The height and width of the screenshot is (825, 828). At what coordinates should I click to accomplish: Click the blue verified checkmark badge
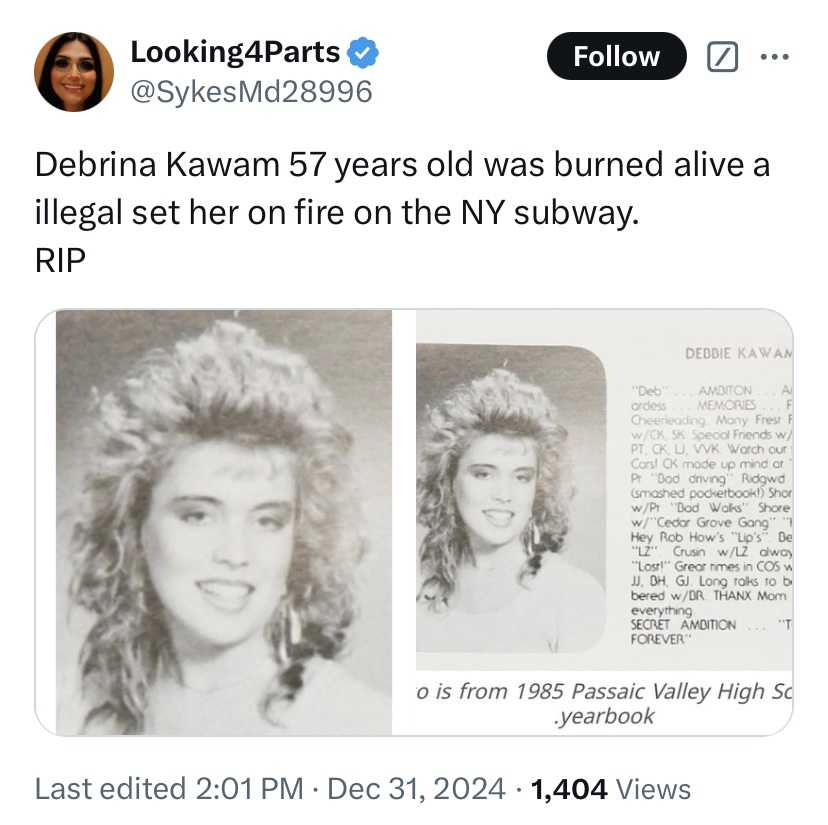pos(362,53)
